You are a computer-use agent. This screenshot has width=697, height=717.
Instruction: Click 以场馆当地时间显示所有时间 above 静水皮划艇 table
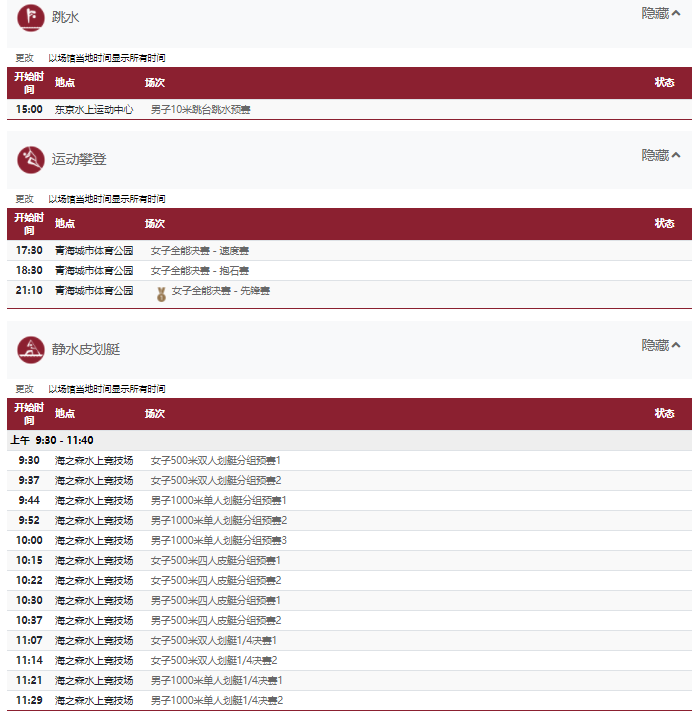[x=107, y=389]
